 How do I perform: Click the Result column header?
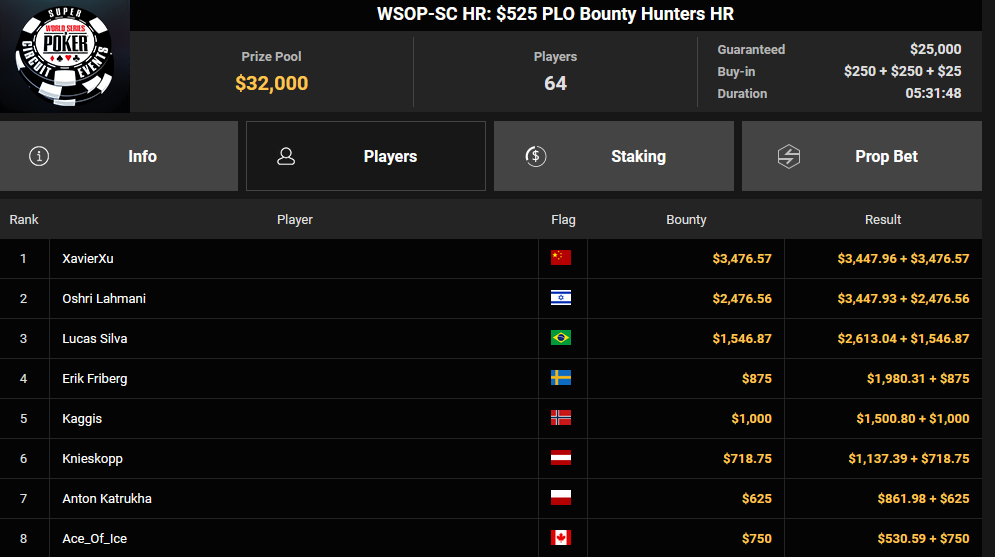coord(882,219)
